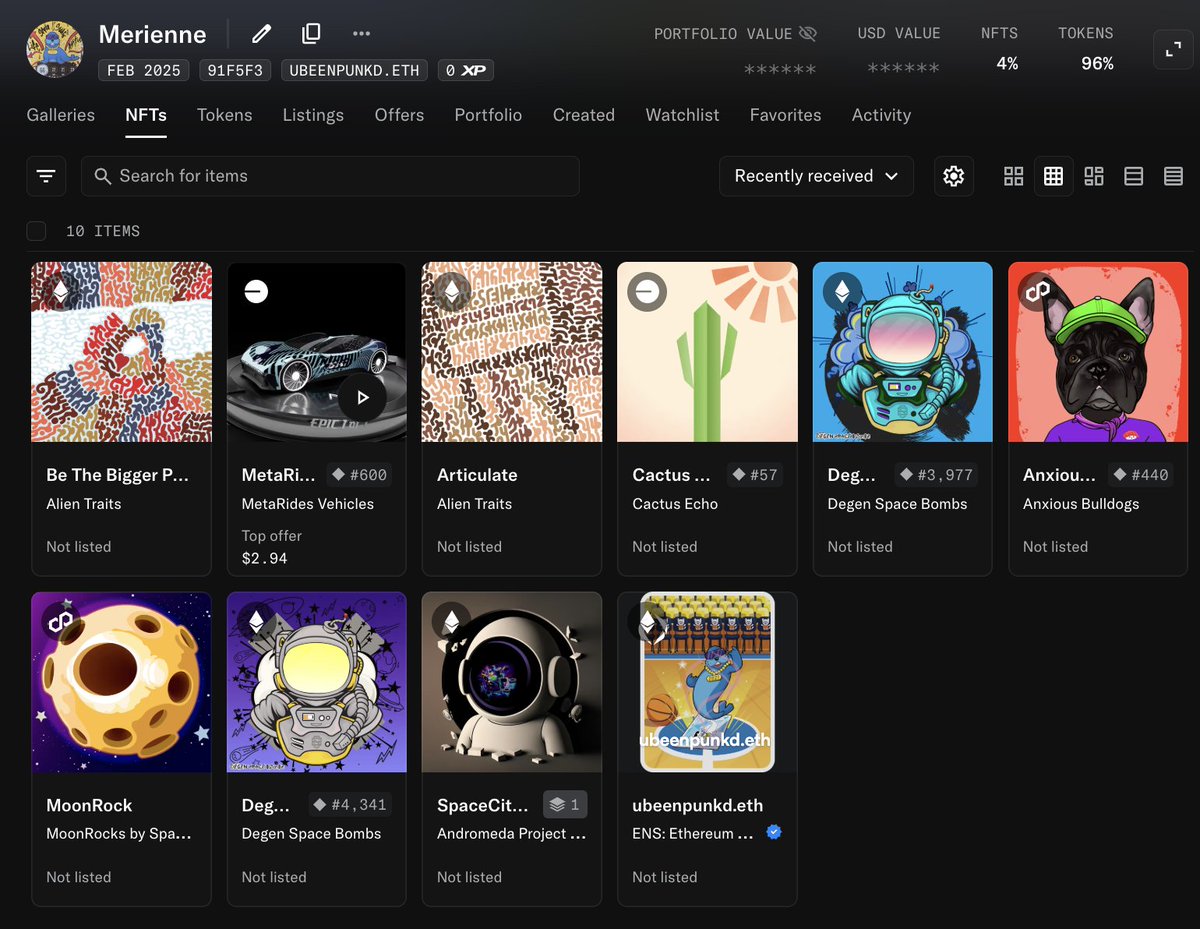Click the FEB 2025 join date tag
This screenshot has width=1200, height=929.
(x=145, y=70)
